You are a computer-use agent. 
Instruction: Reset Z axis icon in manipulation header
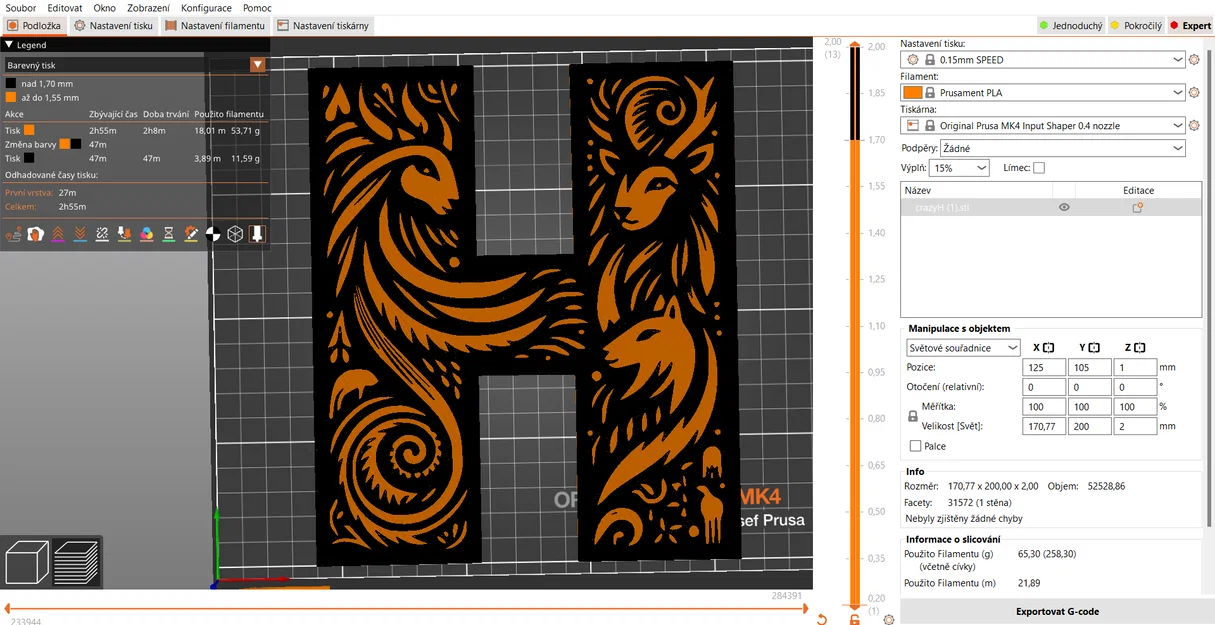click(x=1139, y=348)
